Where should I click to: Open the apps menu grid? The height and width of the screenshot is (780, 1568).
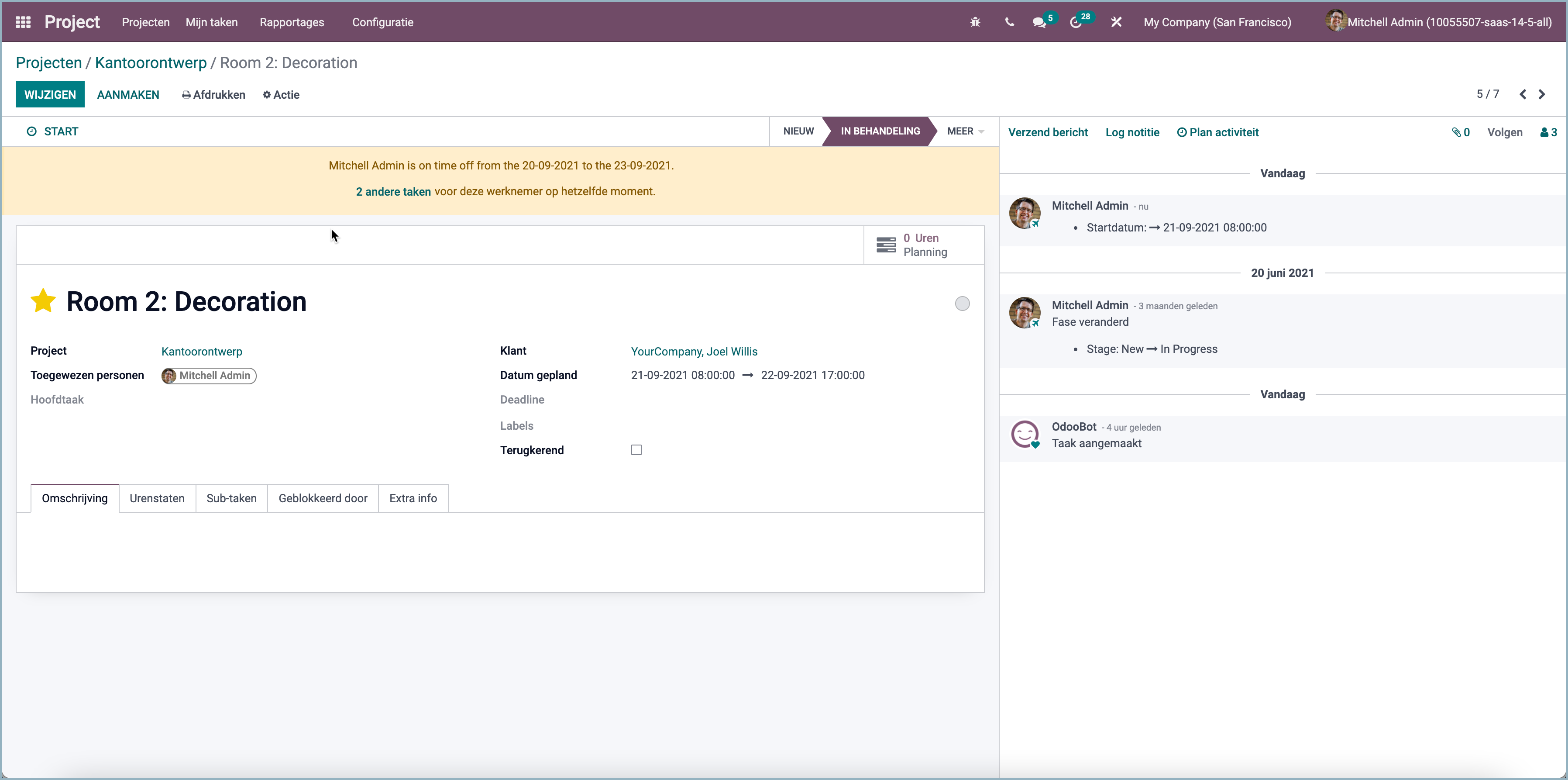[23, 21]
